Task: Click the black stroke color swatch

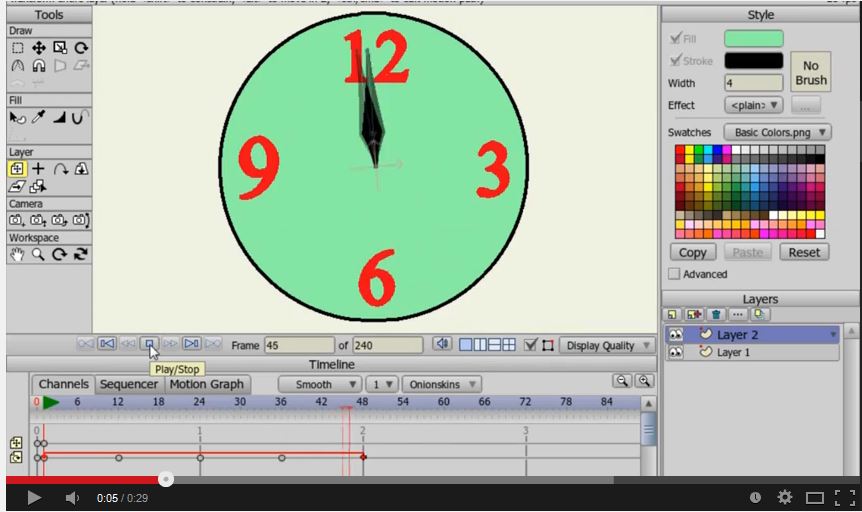Action: click(754, 60)
